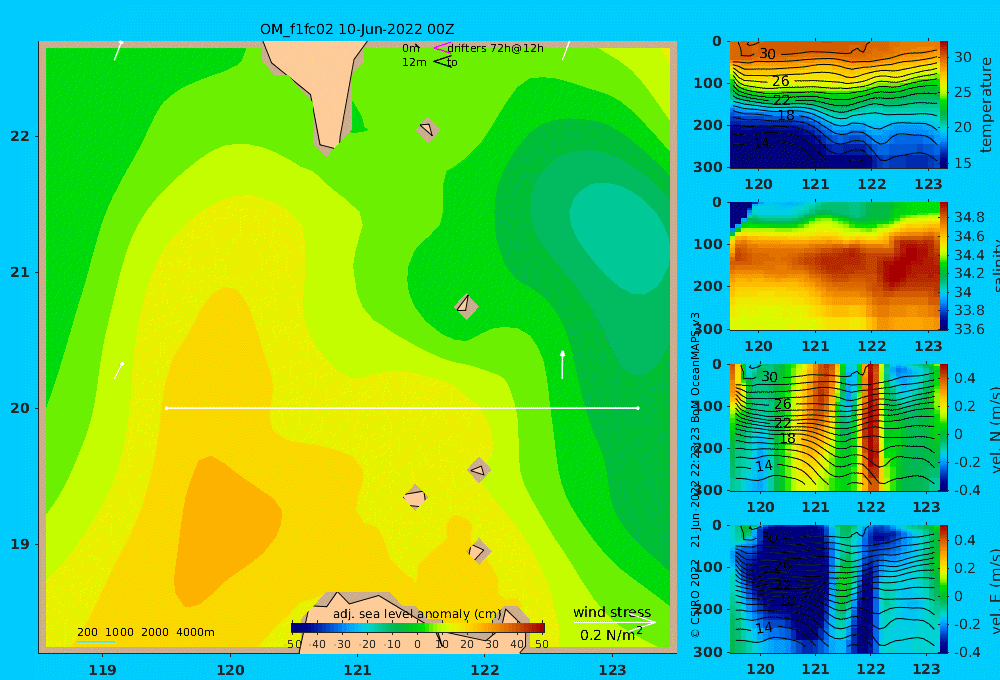Click the '12m' depth legend label

click(x=414, y=62)
